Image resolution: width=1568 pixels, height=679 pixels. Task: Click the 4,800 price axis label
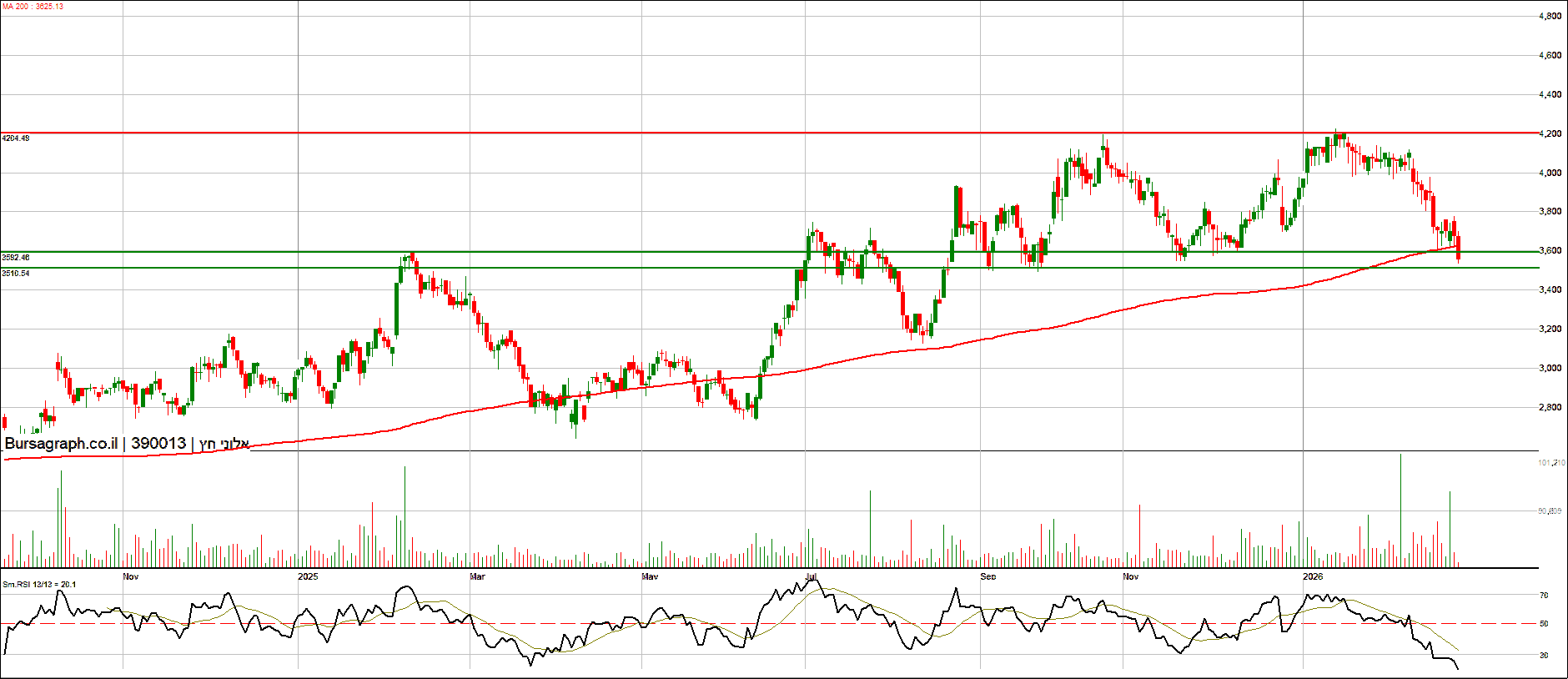click(1550, 17)
